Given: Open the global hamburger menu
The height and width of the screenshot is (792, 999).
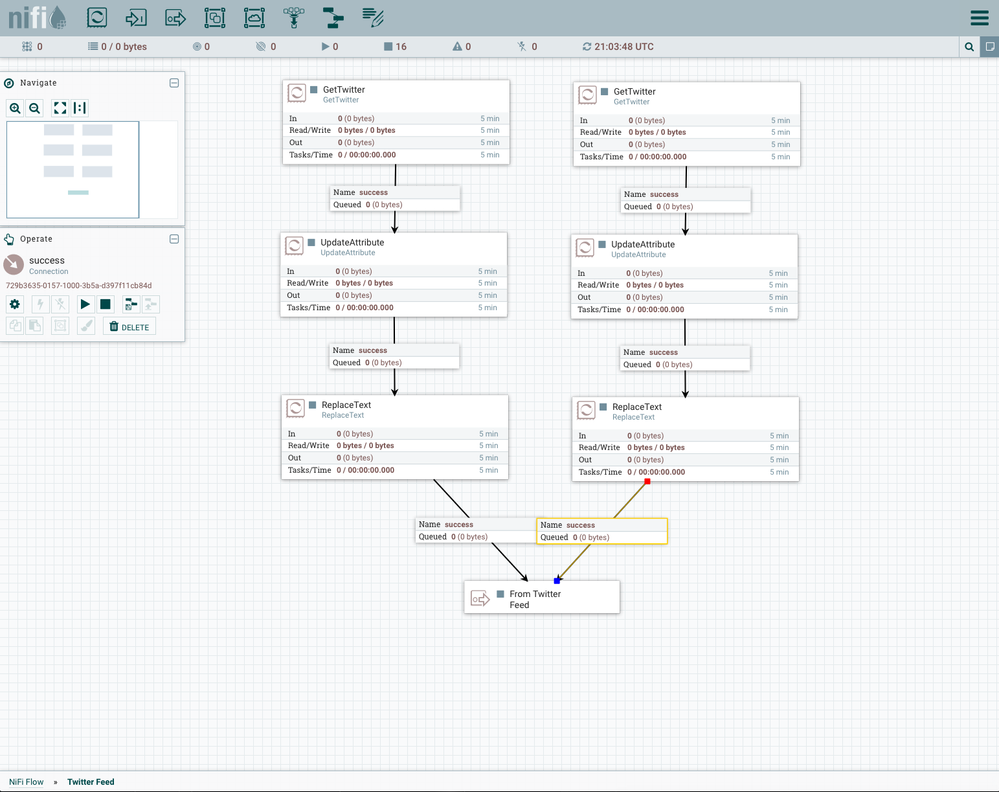Looking at the screenshot, I should point(979,18).
